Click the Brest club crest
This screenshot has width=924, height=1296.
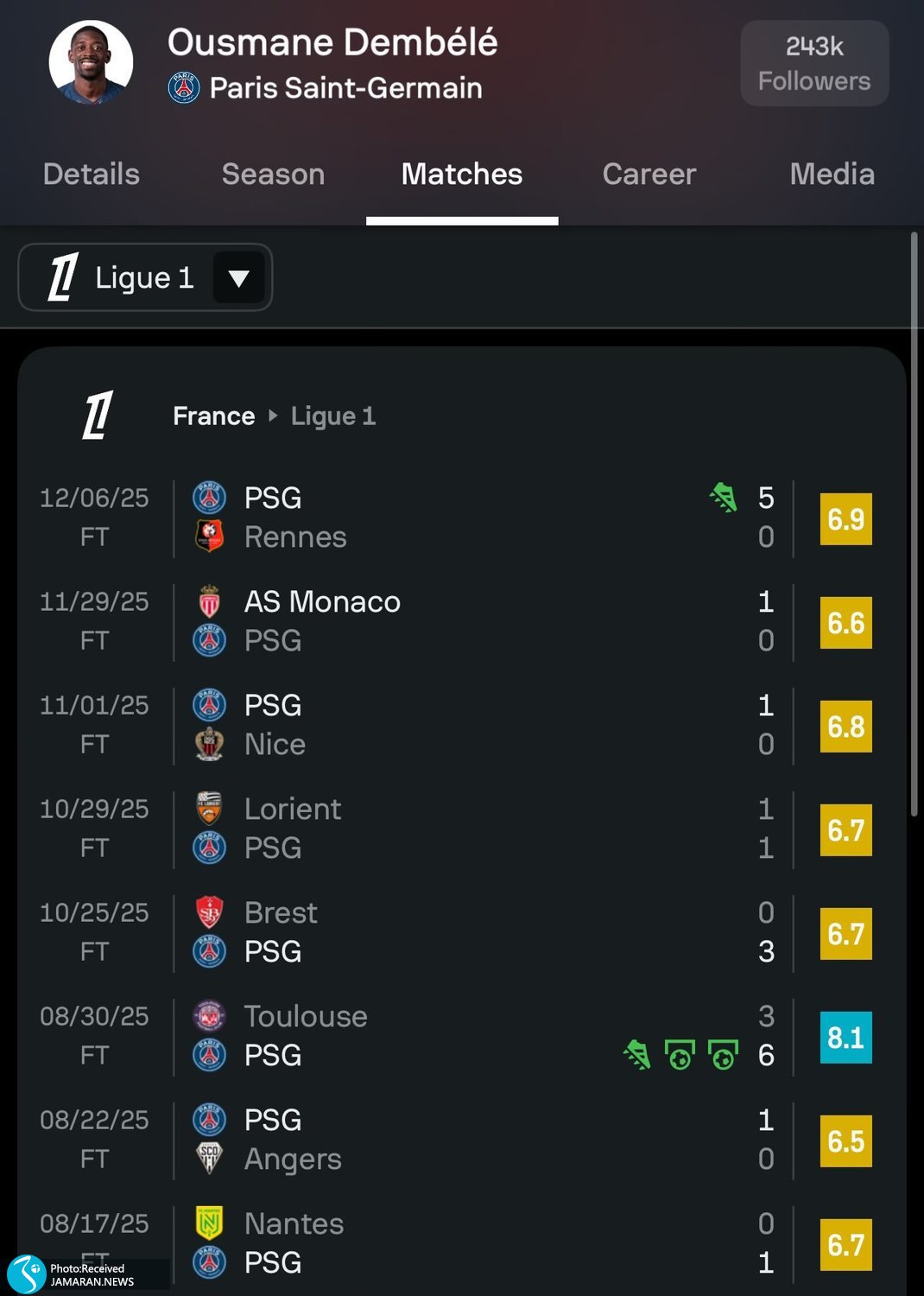(209, 912)
